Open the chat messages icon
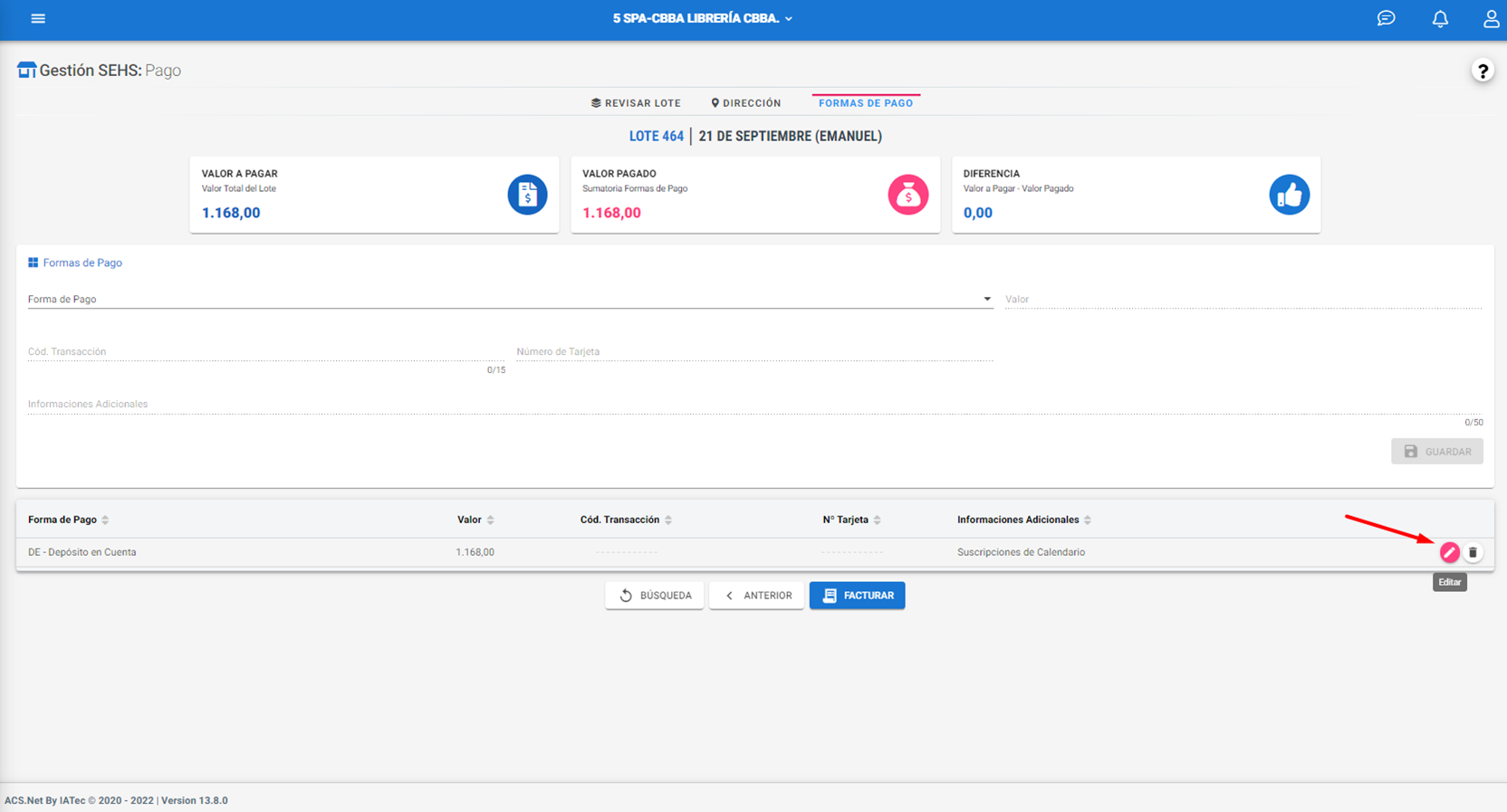Viewport: 1507px width, 812px height. (x=1386, y=18)
